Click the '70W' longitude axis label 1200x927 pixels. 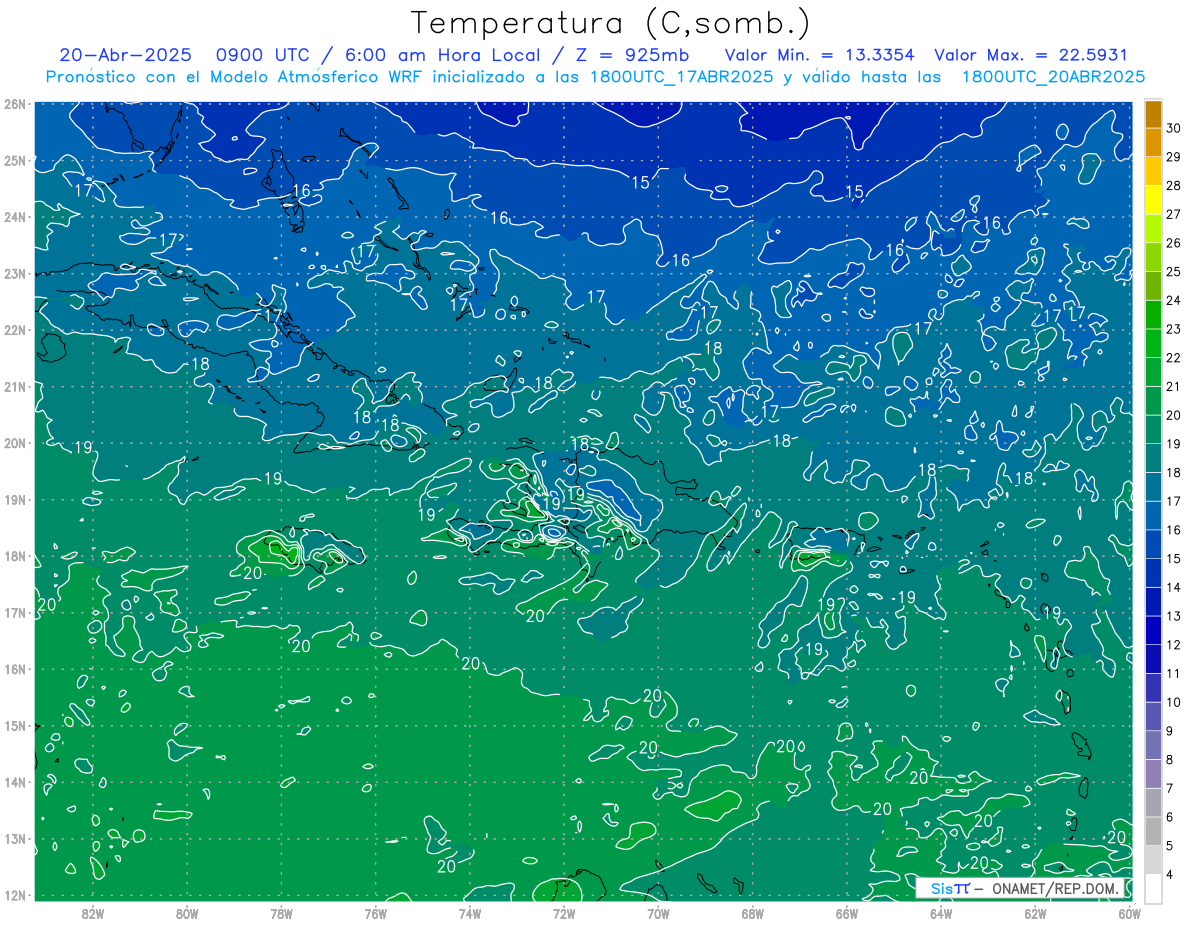pyautogui.click(x=658, y=913)
